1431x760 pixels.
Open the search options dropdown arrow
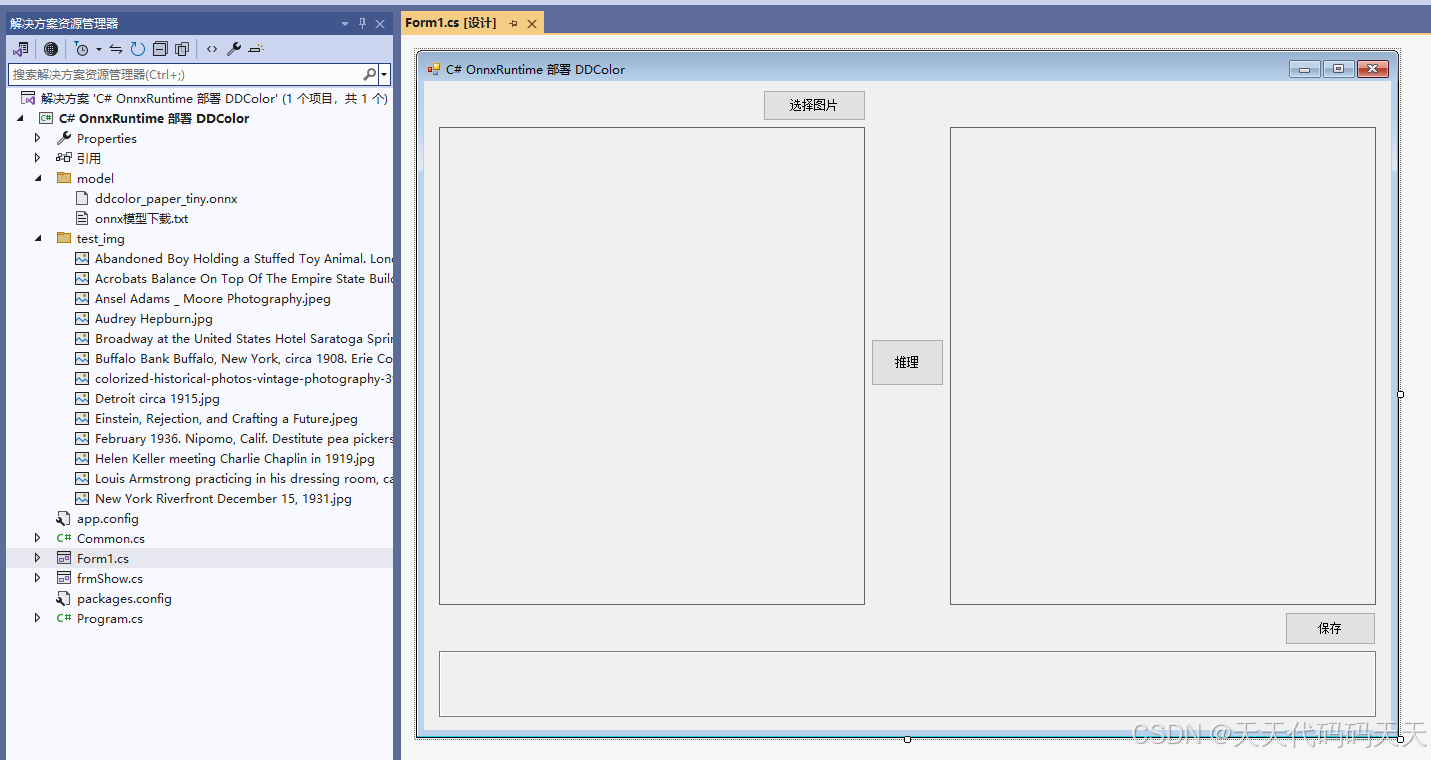click(384, 74)
